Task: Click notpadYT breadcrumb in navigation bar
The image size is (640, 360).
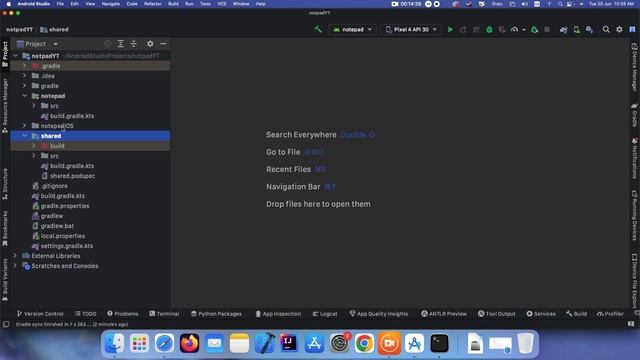Action: (19, 29)
